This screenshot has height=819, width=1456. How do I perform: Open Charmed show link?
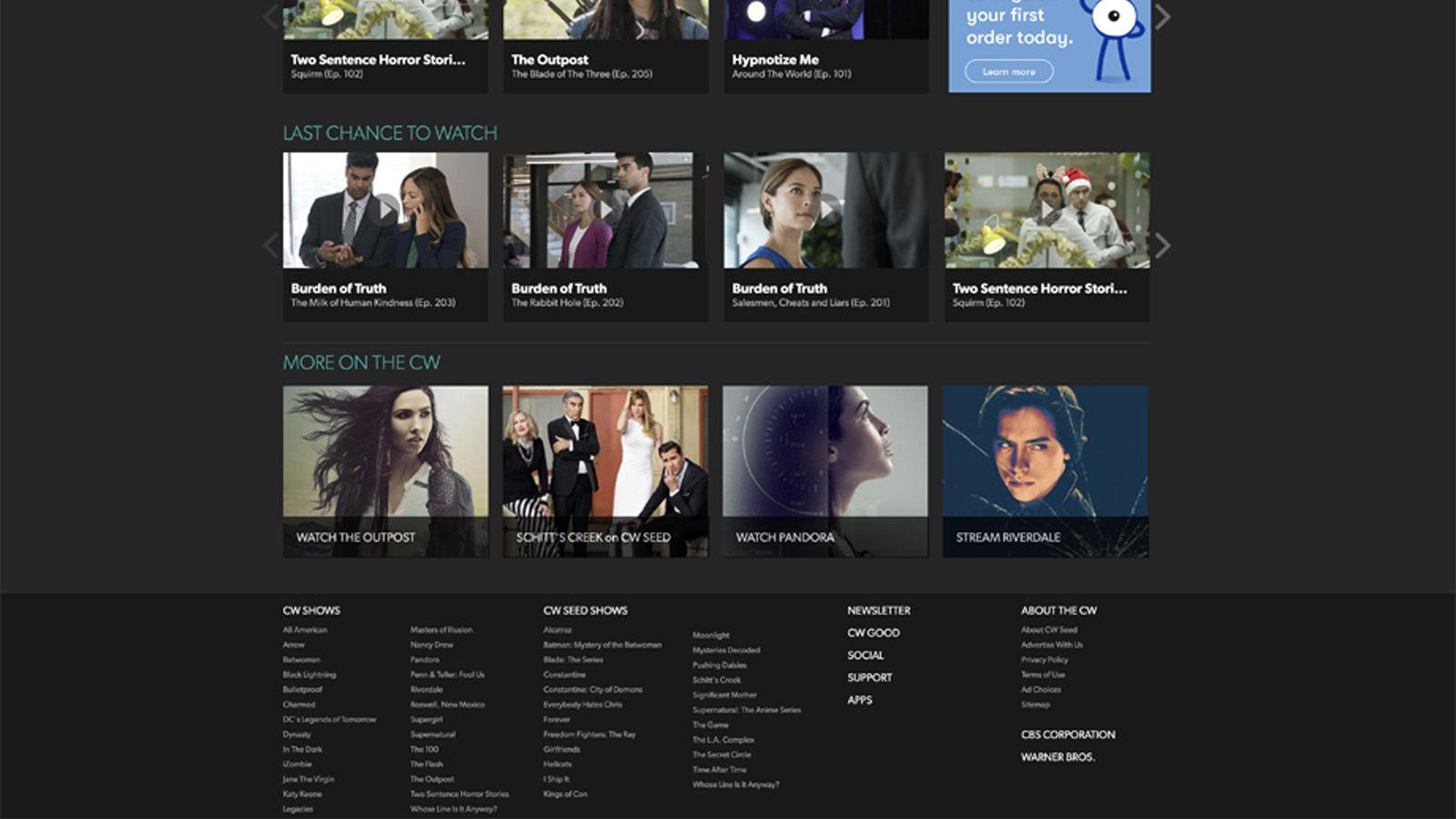[299, 704]
